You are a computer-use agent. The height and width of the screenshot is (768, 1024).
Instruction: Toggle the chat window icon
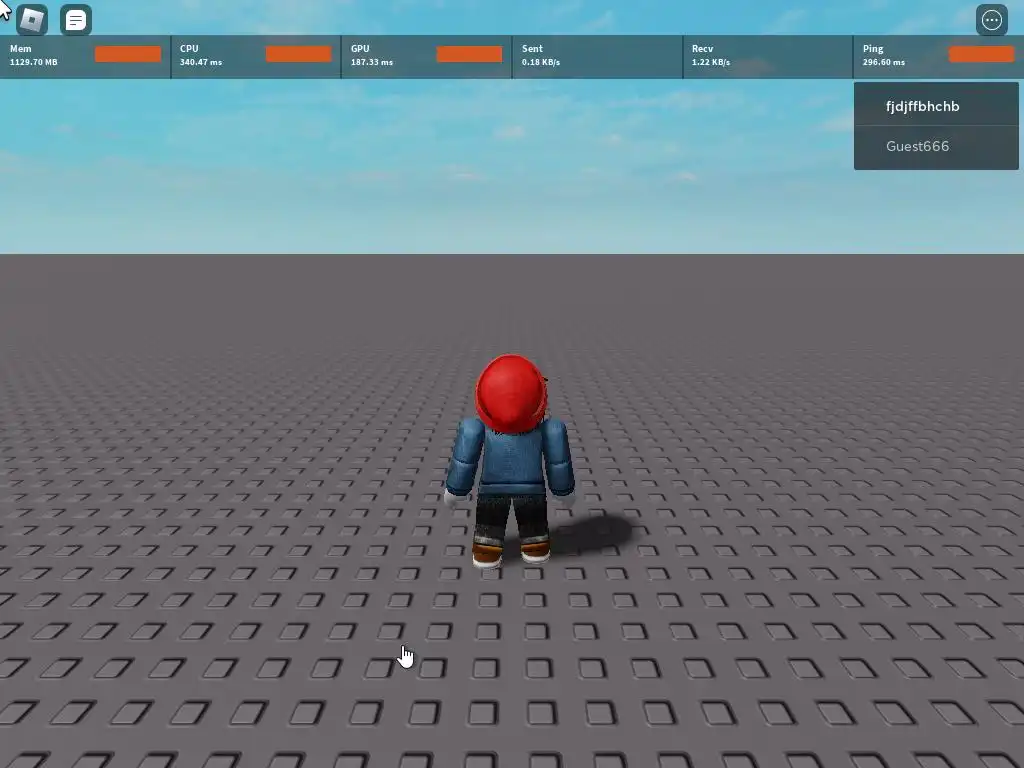pos(76,20)
